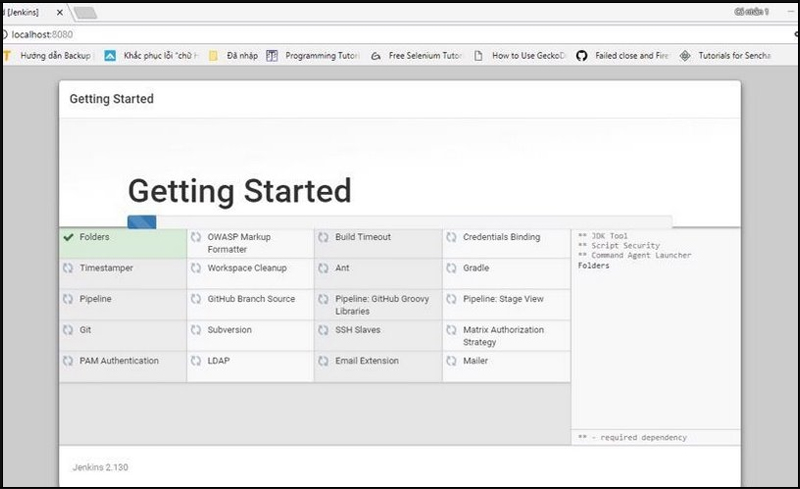Image resolution: width=800 pixels, height=489 pixels.
Task: Click the Jenkins 2.130 version text
Action: coord(101,467)
